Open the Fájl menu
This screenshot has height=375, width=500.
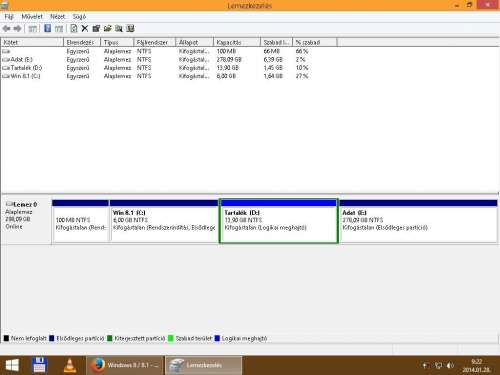click(x=9, y=16)
